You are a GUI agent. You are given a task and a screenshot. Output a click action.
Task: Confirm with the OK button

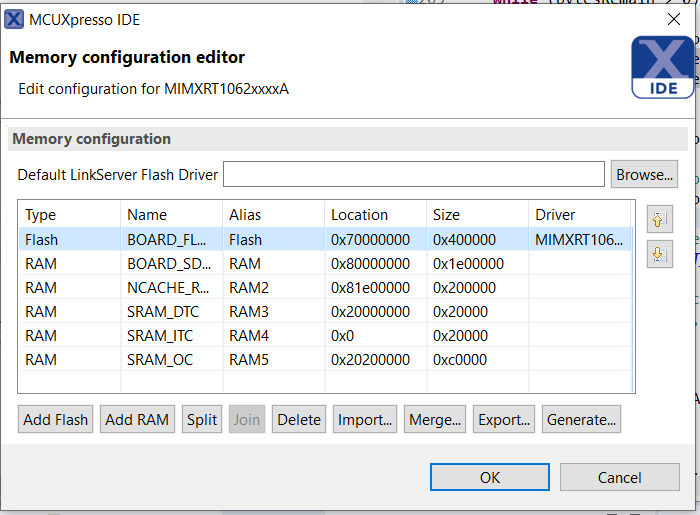click(x=490, y=477)
